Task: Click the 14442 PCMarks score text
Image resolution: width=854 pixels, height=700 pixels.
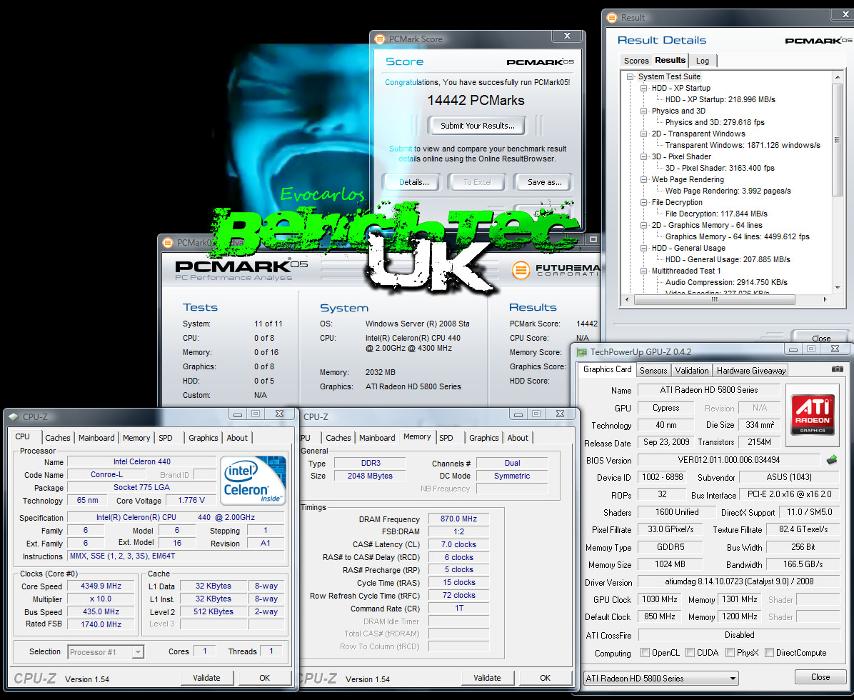Action: 475,100
